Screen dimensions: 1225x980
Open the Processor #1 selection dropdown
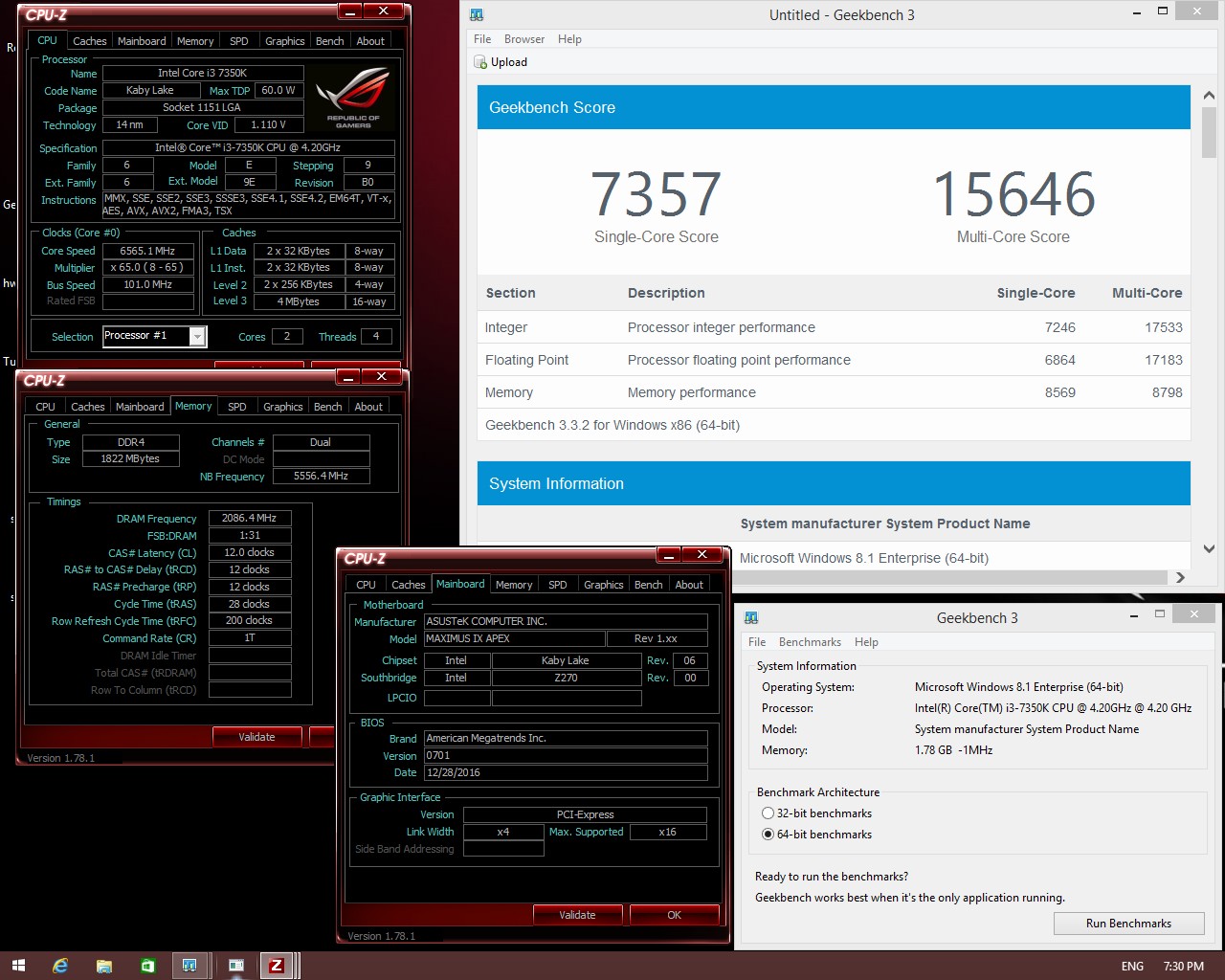click(197, 336)
